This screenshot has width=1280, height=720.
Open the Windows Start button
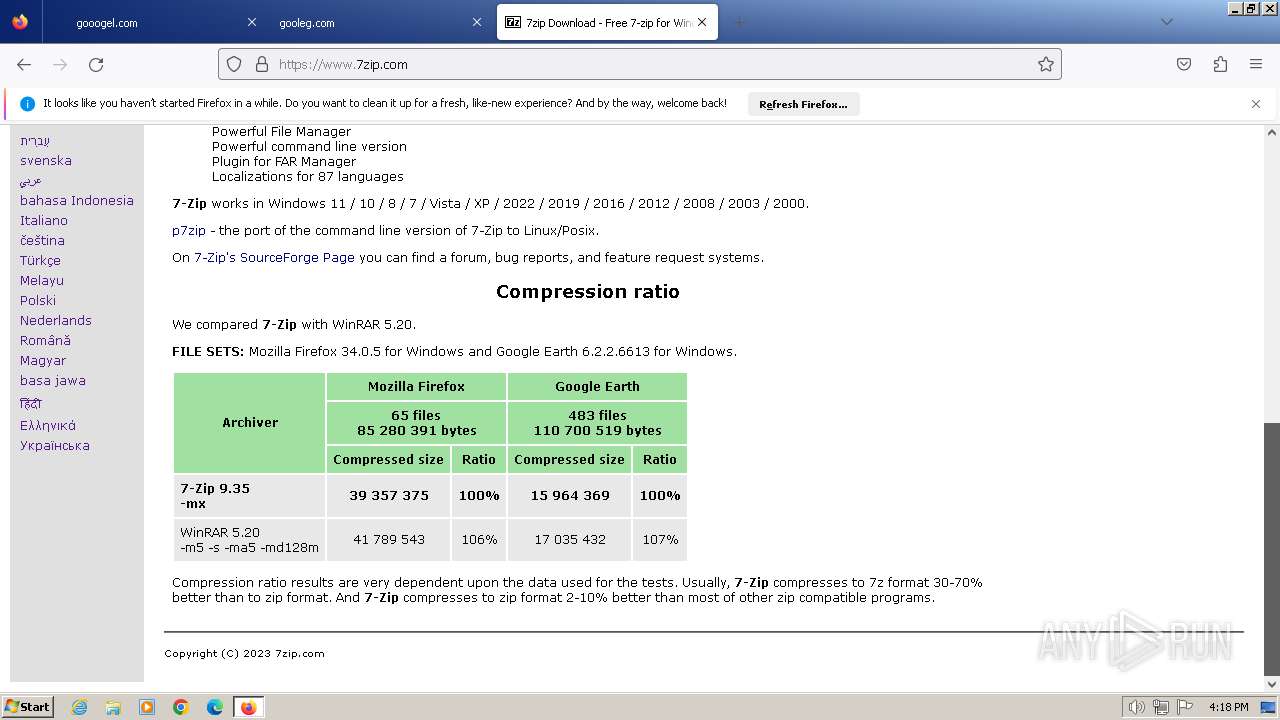(28, 706)
